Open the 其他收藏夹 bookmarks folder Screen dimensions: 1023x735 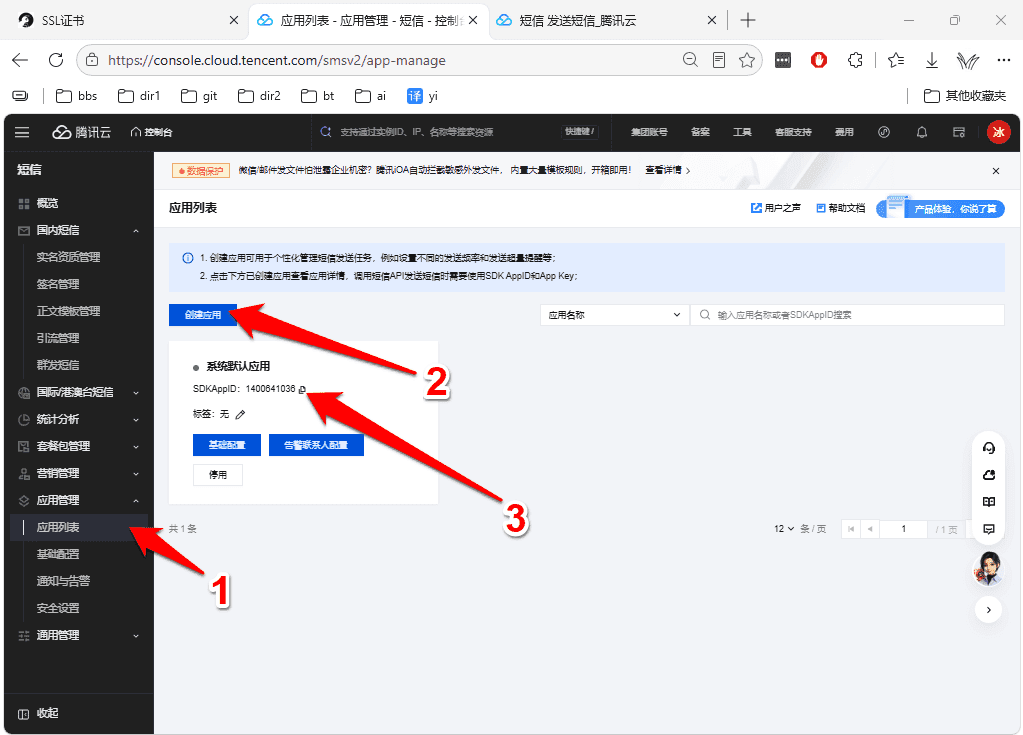point(965,97)
